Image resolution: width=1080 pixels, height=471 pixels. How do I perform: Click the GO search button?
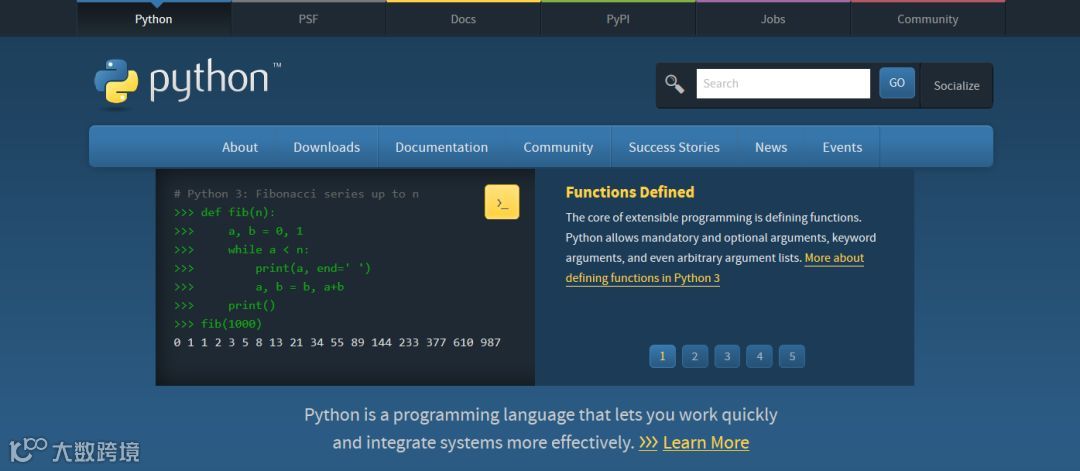[x=897, y=83]
